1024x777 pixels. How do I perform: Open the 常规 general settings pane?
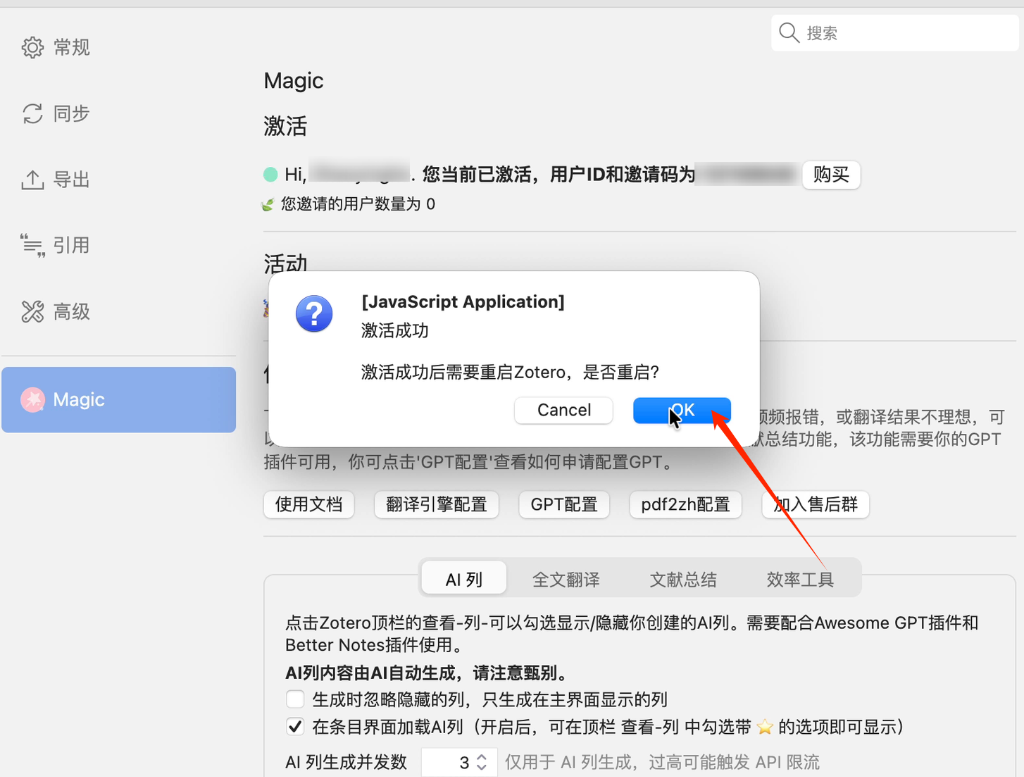(56, 47)
